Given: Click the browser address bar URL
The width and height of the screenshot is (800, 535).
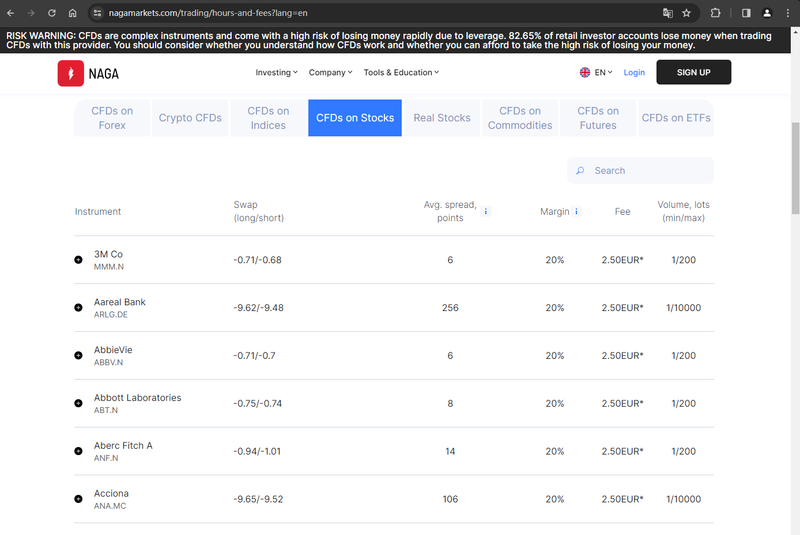Looking at the screenshot, I should (208, 13).
